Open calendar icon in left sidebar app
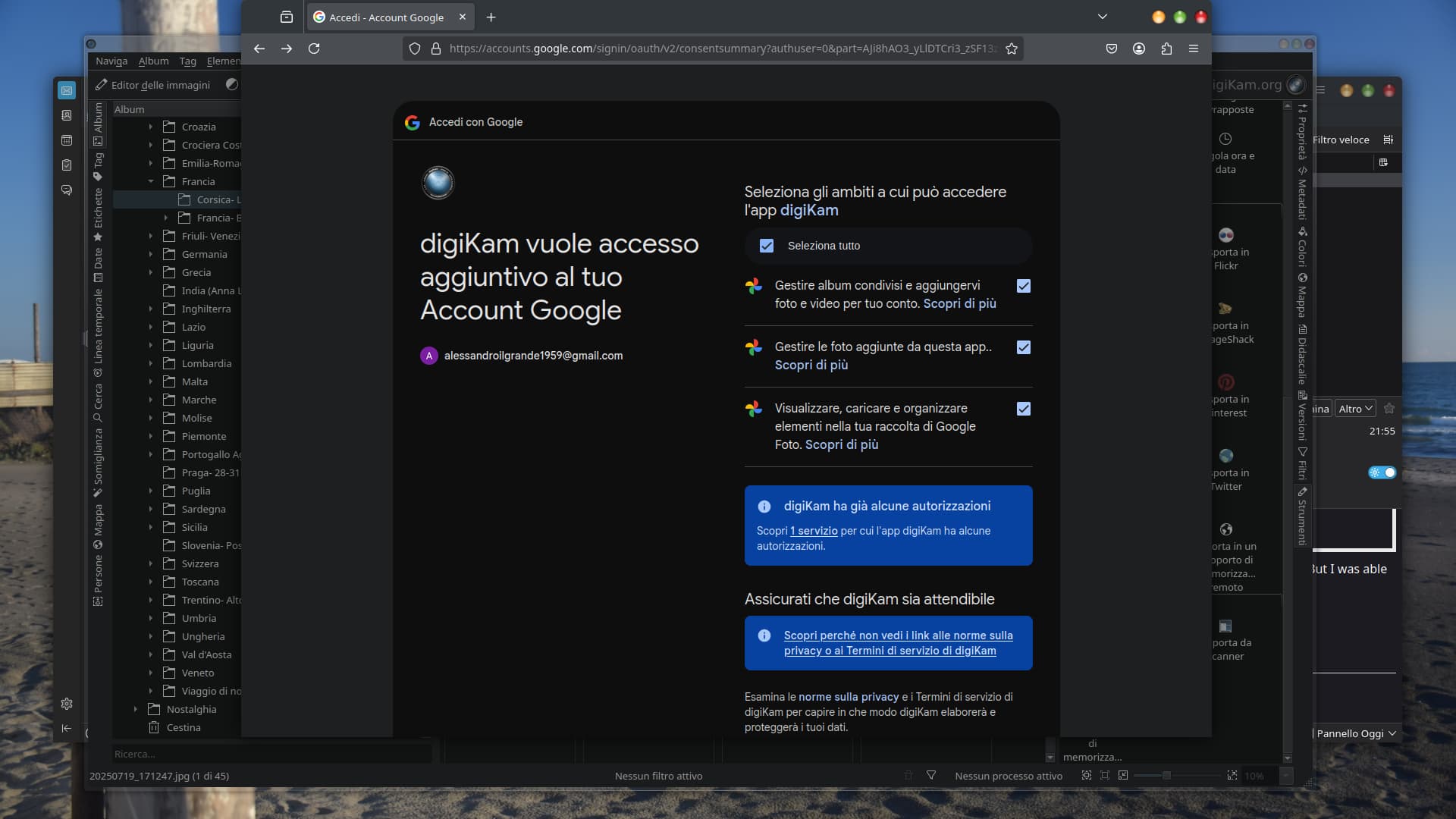The image size is (1456, 819). pyautogui.click(x=67, y=140)
